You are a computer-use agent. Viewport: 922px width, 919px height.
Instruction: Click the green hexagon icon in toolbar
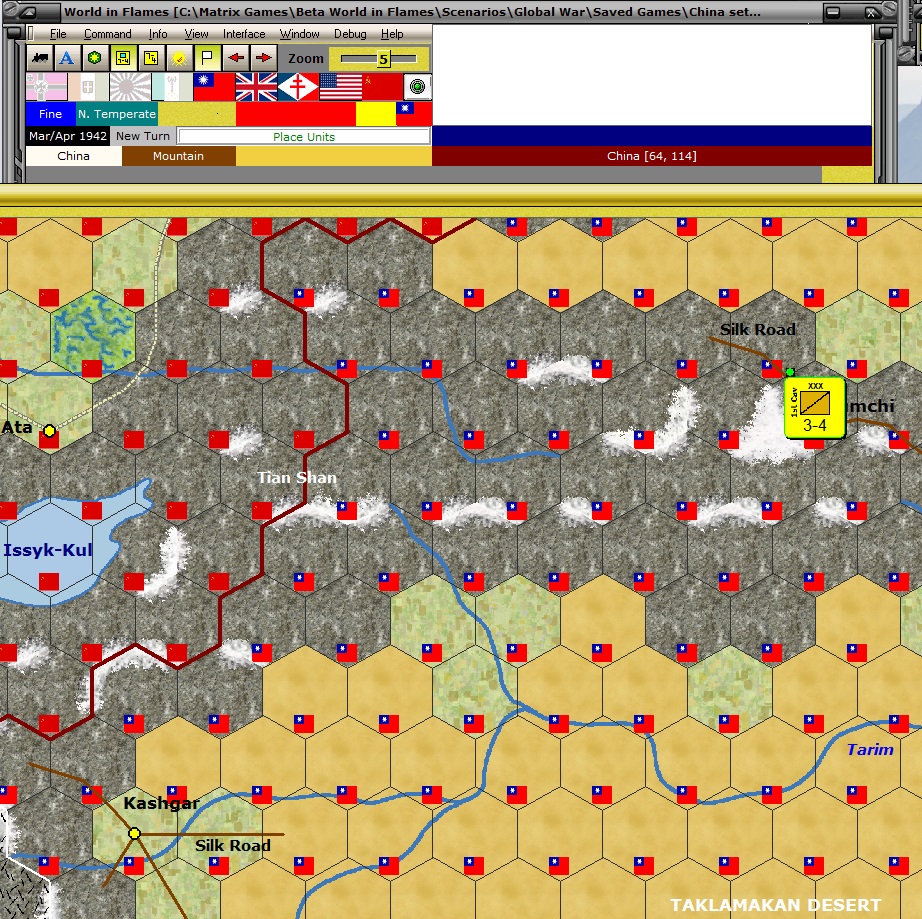(x=95, y=58)
